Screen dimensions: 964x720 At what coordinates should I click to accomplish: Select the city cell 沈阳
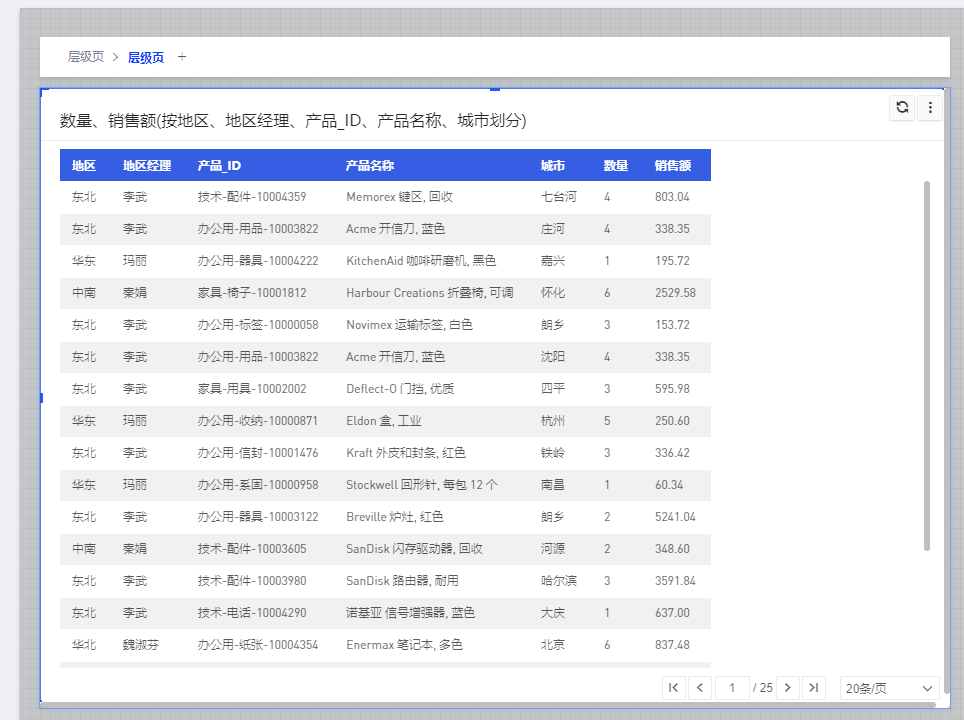pos(553,357)
